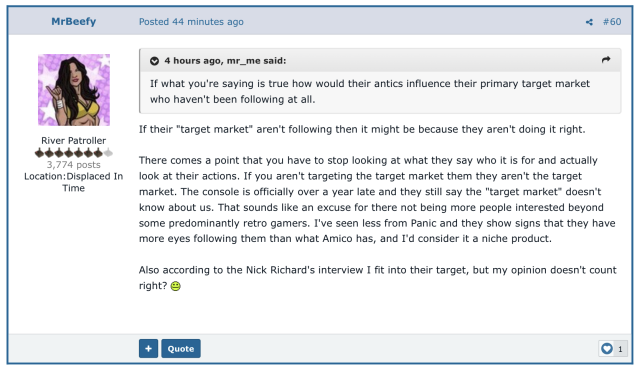640x370 pixels.
Task: Open post number #60 permalink
Action: [x=612, y=22]
